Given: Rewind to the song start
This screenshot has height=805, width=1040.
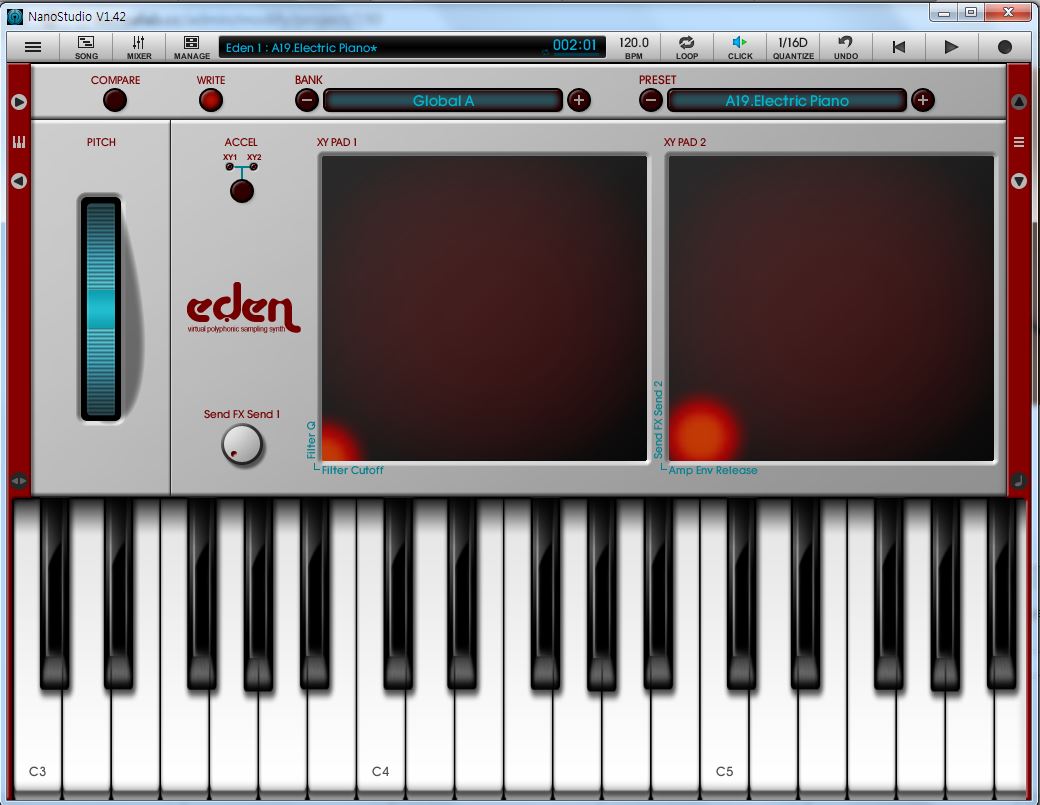Looking at the screenshot, I should click(x=899, y=47).
